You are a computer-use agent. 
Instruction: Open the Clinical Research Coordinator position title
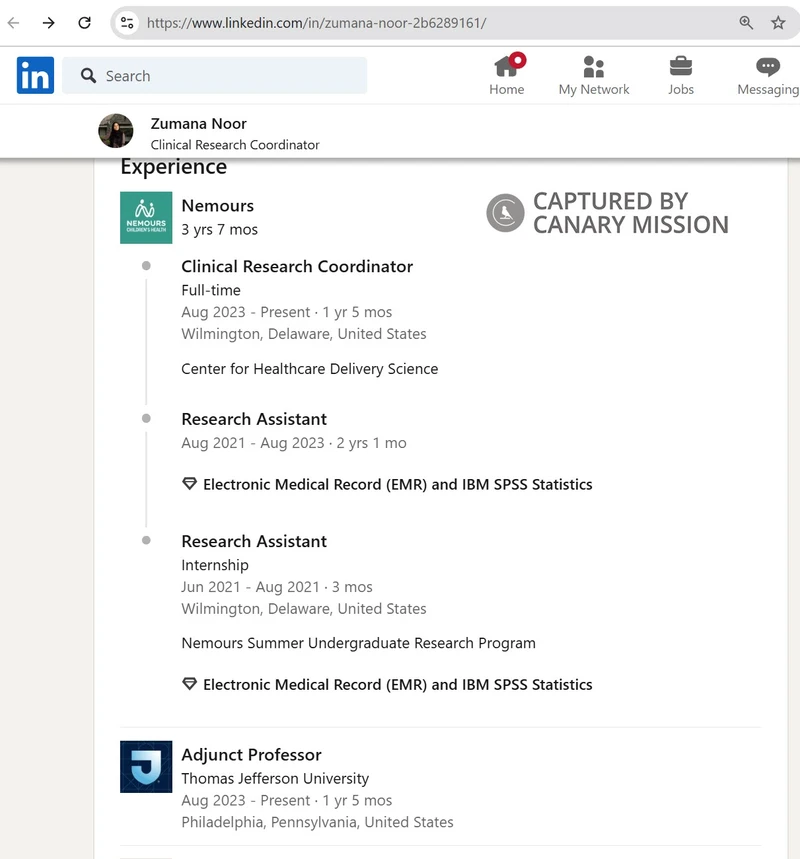[297, 266]
